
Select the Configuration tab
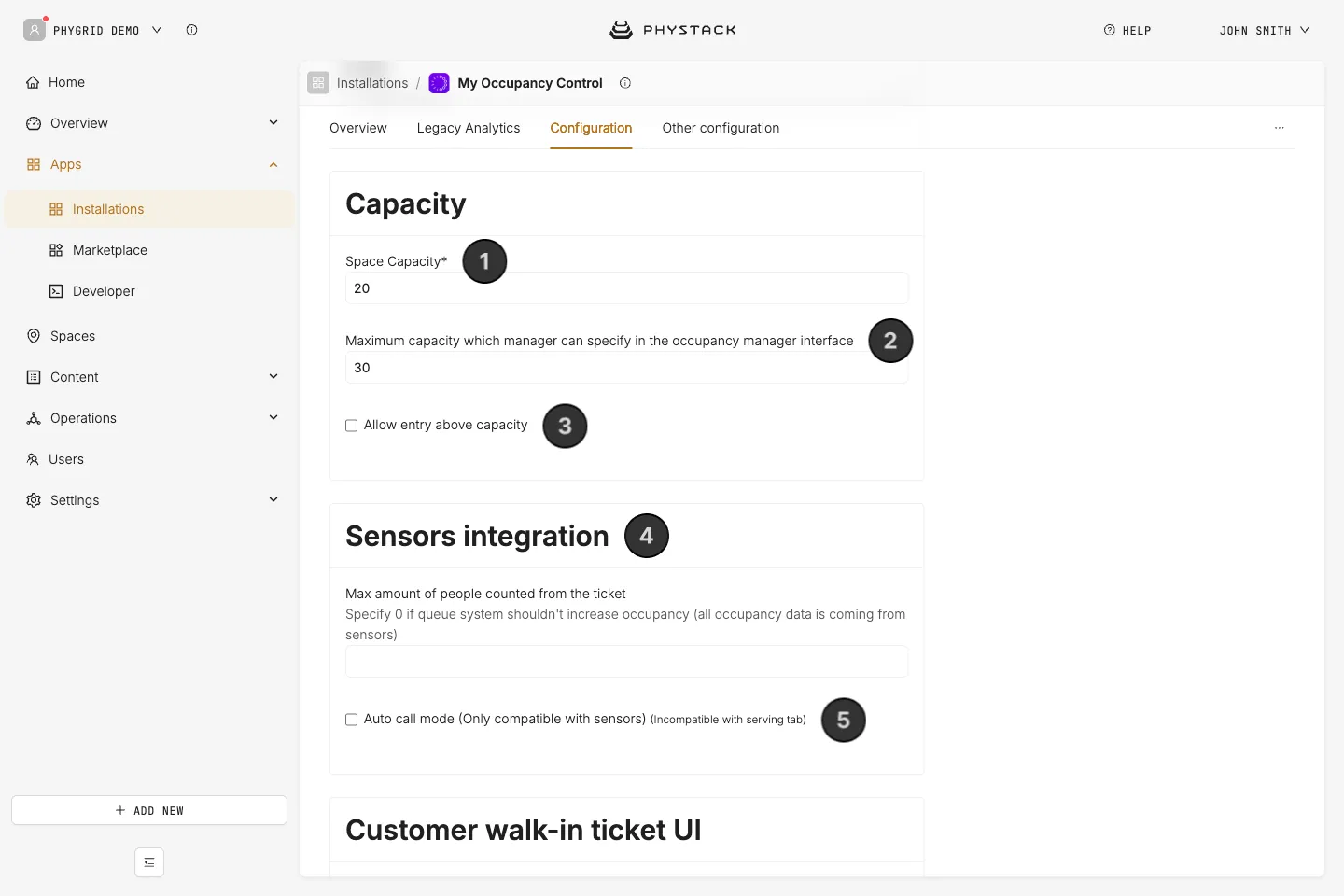[591, 128]
